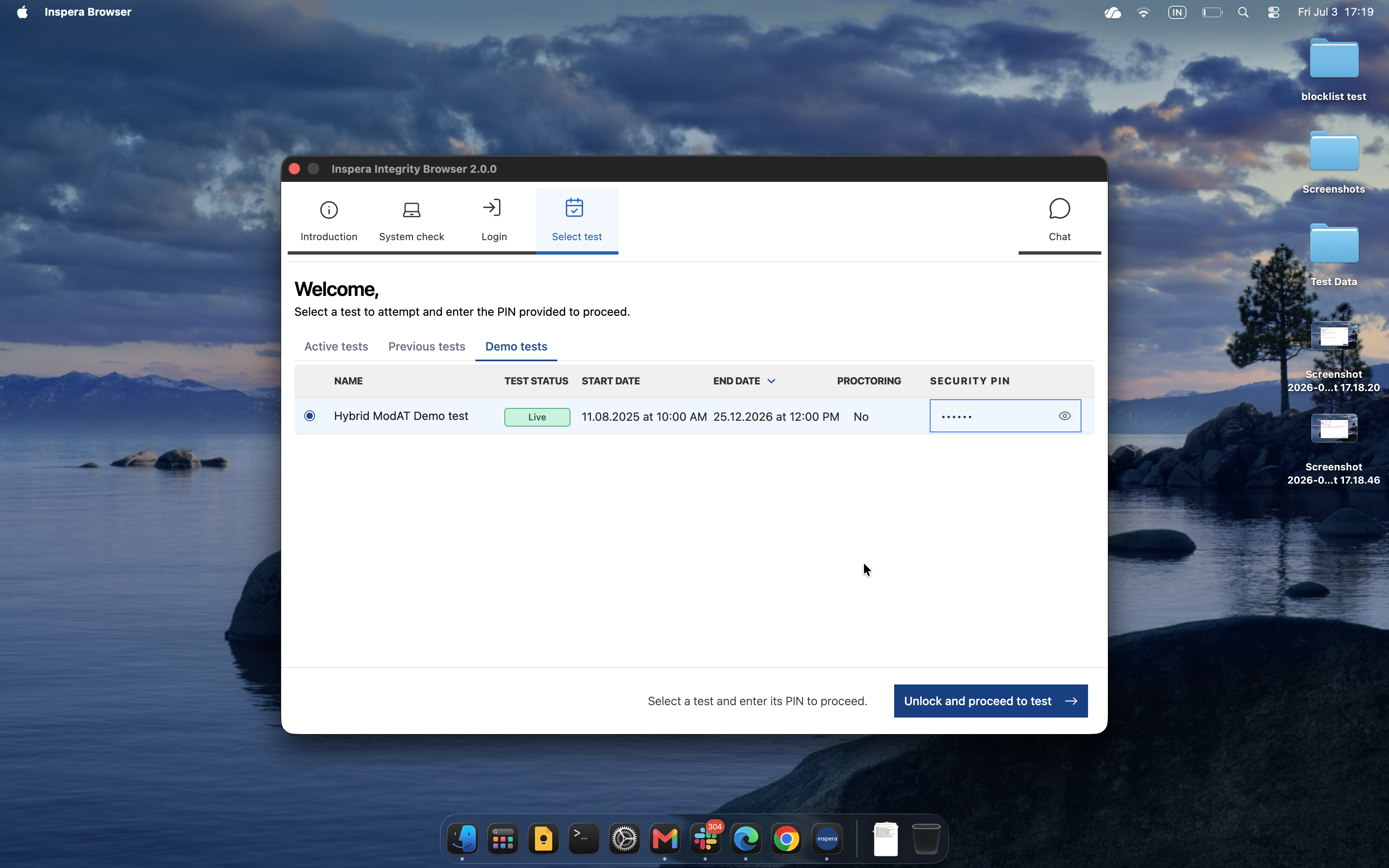1389x868 pixels.
Task: Check the battery status icon
Action: pos(1212,12)
